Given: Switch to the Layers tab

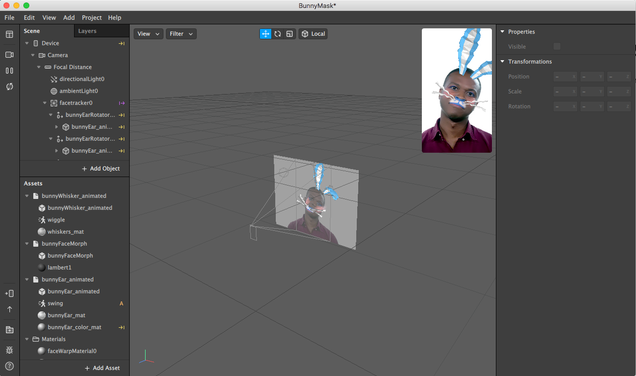Looking at the screenshot, I should click(87, 31).
